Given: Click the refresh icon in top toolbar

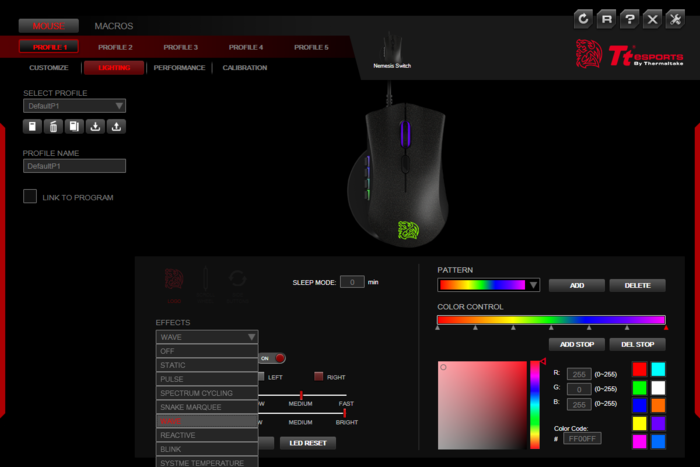Looking at the screenshot, I should pyautogui.click(x=583, y=19).
